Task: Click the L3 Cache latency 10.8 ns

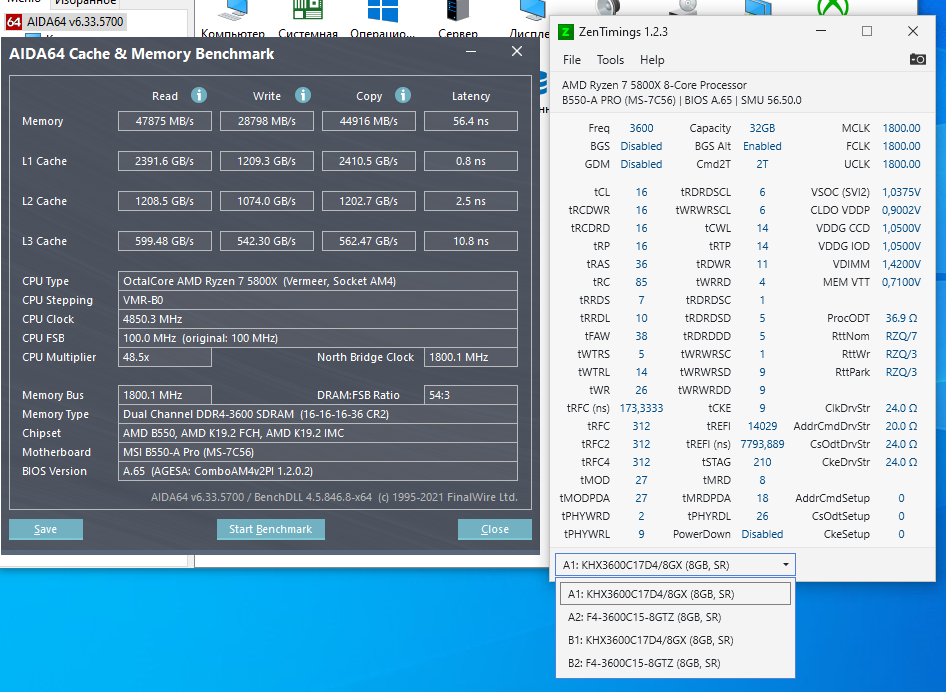Action: tap(471, 241)
